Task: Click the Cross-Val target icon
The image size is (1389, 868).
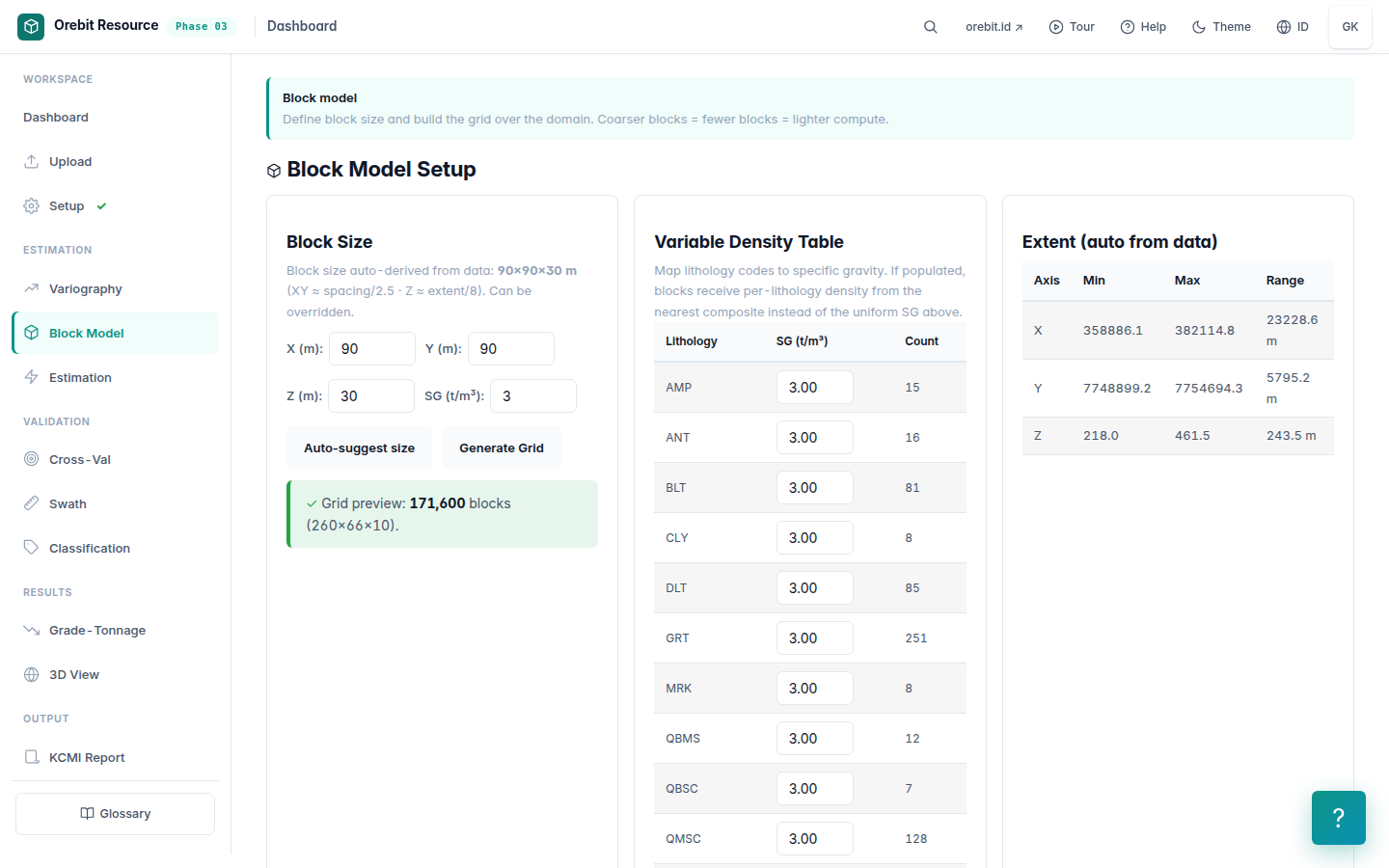Action: tap(32, 460)
